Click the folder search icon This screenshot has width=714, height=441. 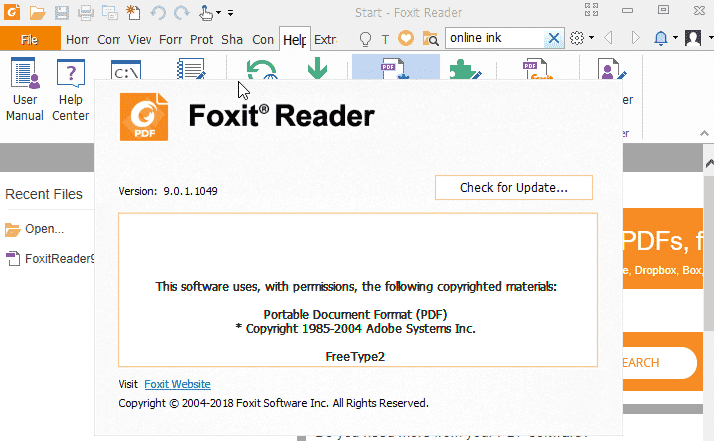[430, 39]
